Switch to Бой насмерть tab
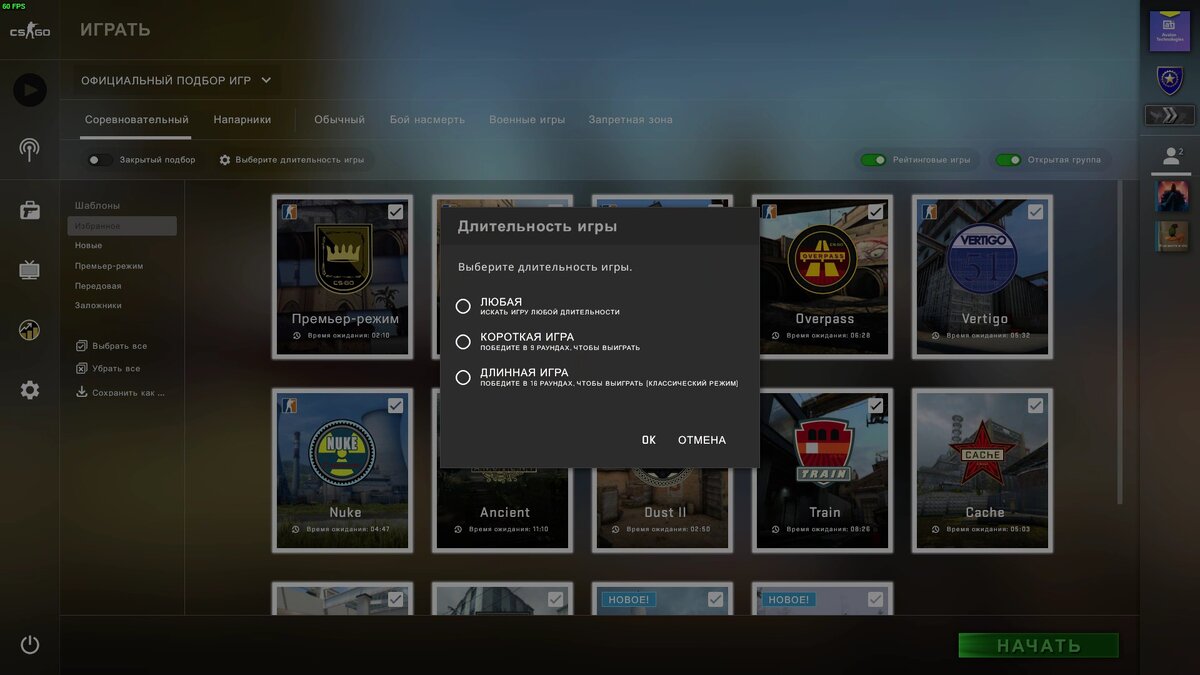The height and width of the screenshot is (675, 1200). 427,120
